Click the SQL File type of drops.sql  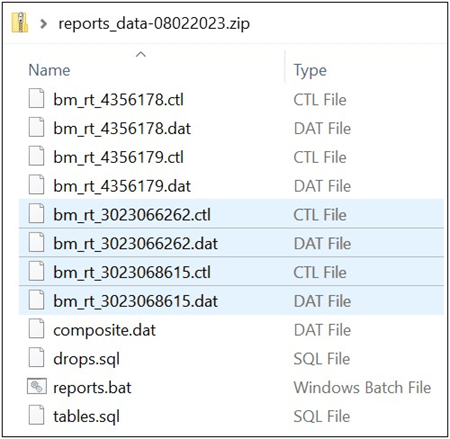point(322,359)
